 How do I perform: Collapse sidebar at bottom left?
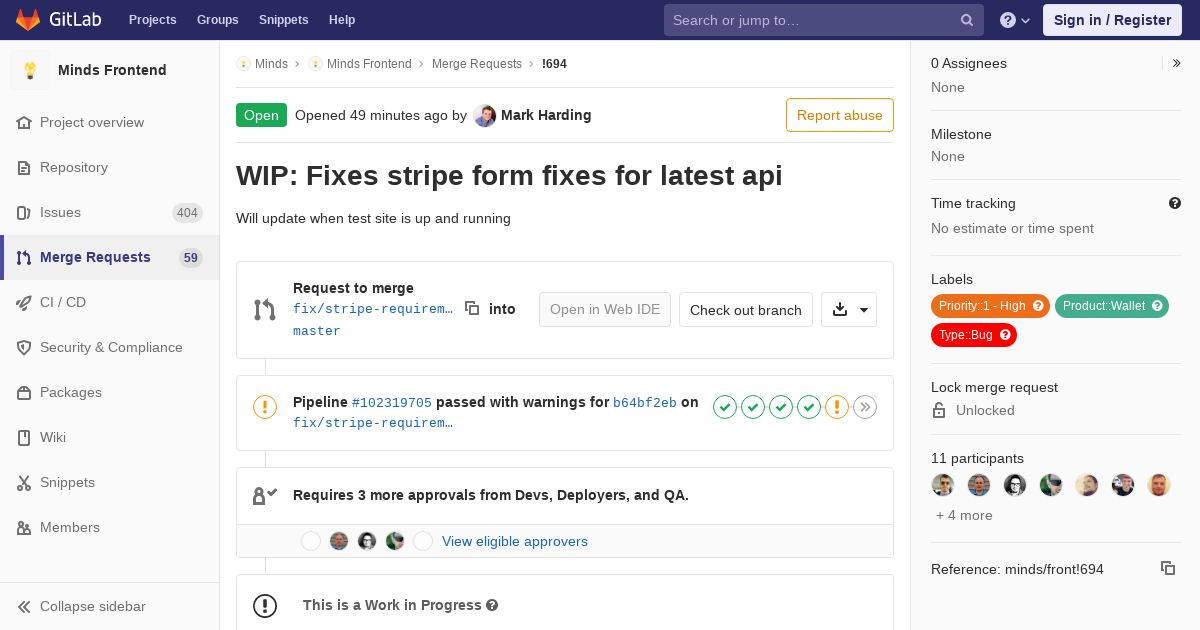click(110, 606)
